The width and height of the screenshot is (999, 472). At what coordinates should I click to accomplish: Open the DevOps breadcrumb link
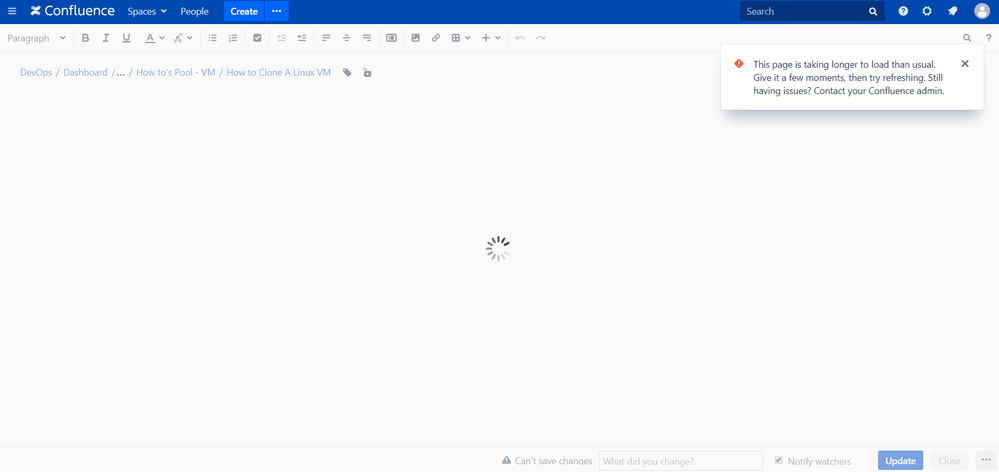[36, 73]
